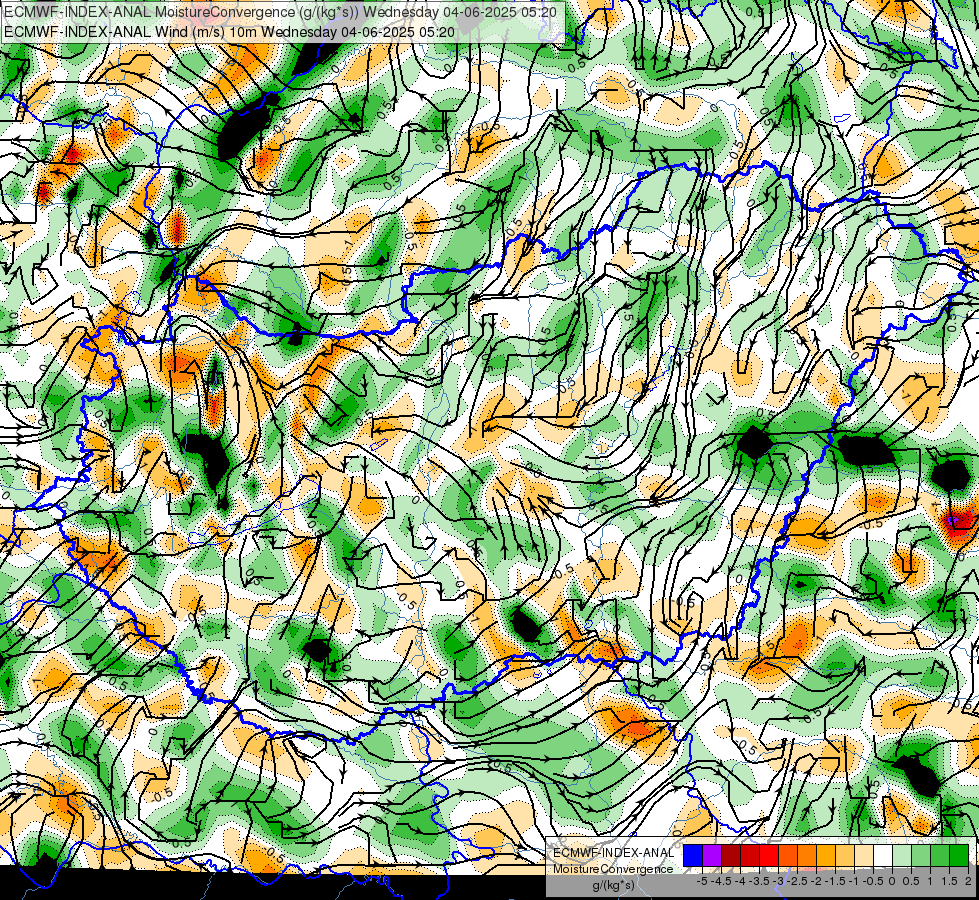This screenshot has height=900, width=979.
Task: Select the darkest green swatch ending the scale
Action: click(959, 856)
